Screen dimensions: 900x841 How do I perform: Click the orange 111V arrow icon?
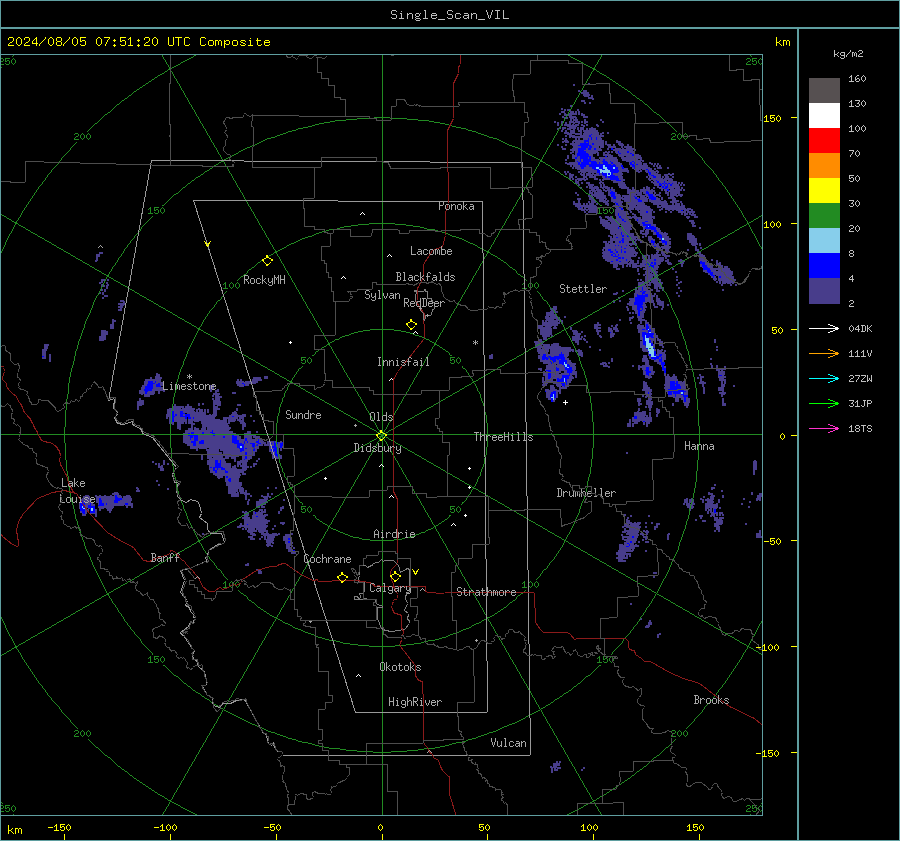point(824,354)
